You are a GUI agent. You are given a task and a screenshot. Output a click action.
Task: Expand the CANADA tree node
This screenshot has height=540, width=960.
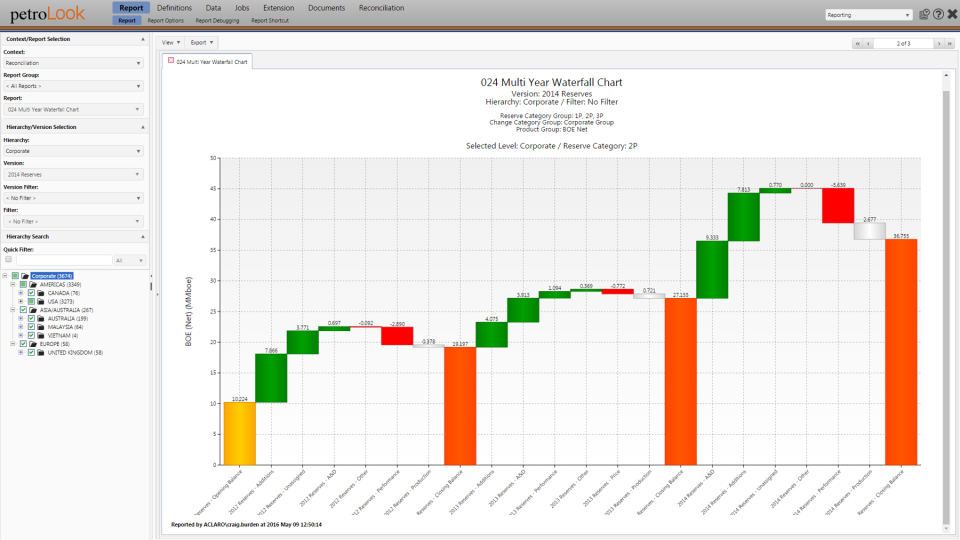coord(21,293)
